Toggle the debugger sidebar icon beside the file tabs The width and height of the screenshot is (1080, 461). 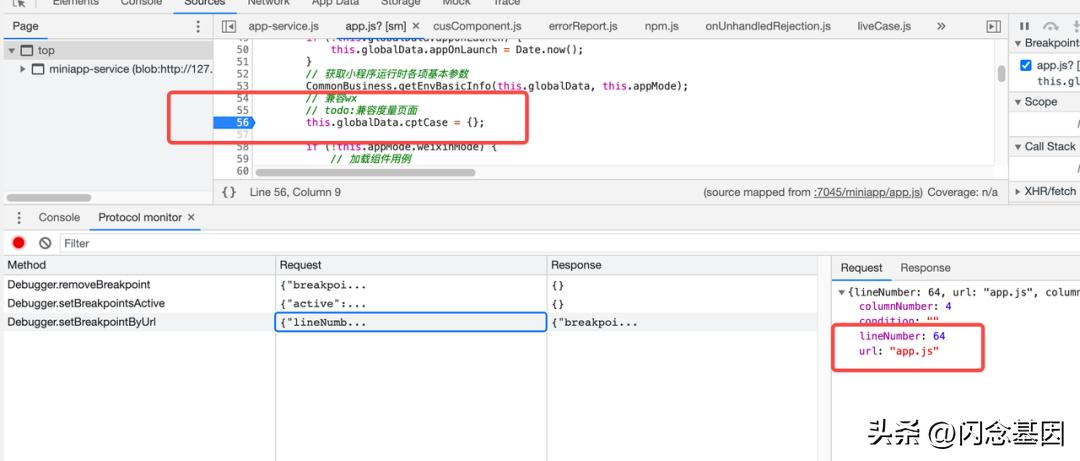tap(993, 26)
